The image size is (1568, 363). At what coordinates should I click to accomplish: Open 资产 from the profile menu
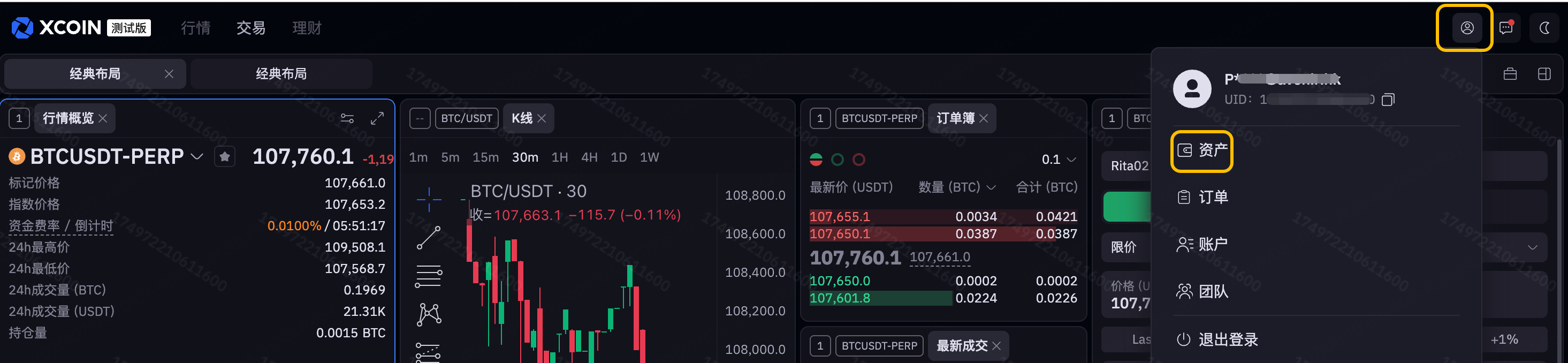pyautogui.click(x=1201, y=150)
